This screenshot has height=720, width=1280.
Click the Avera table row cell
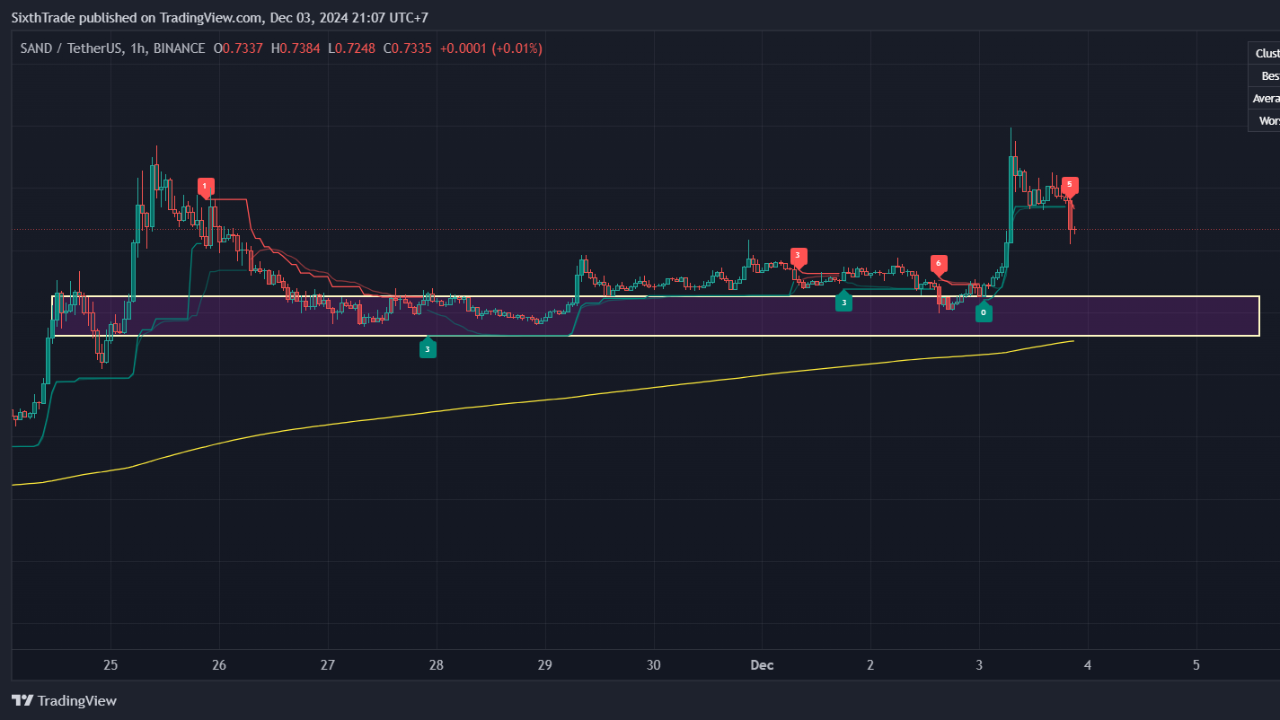1264,98
